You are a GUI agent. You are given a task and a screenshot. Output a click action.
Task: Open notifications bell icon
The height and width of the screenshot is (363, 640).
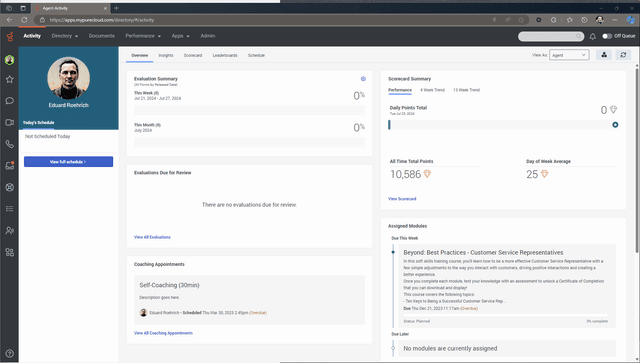coord(593,36)
